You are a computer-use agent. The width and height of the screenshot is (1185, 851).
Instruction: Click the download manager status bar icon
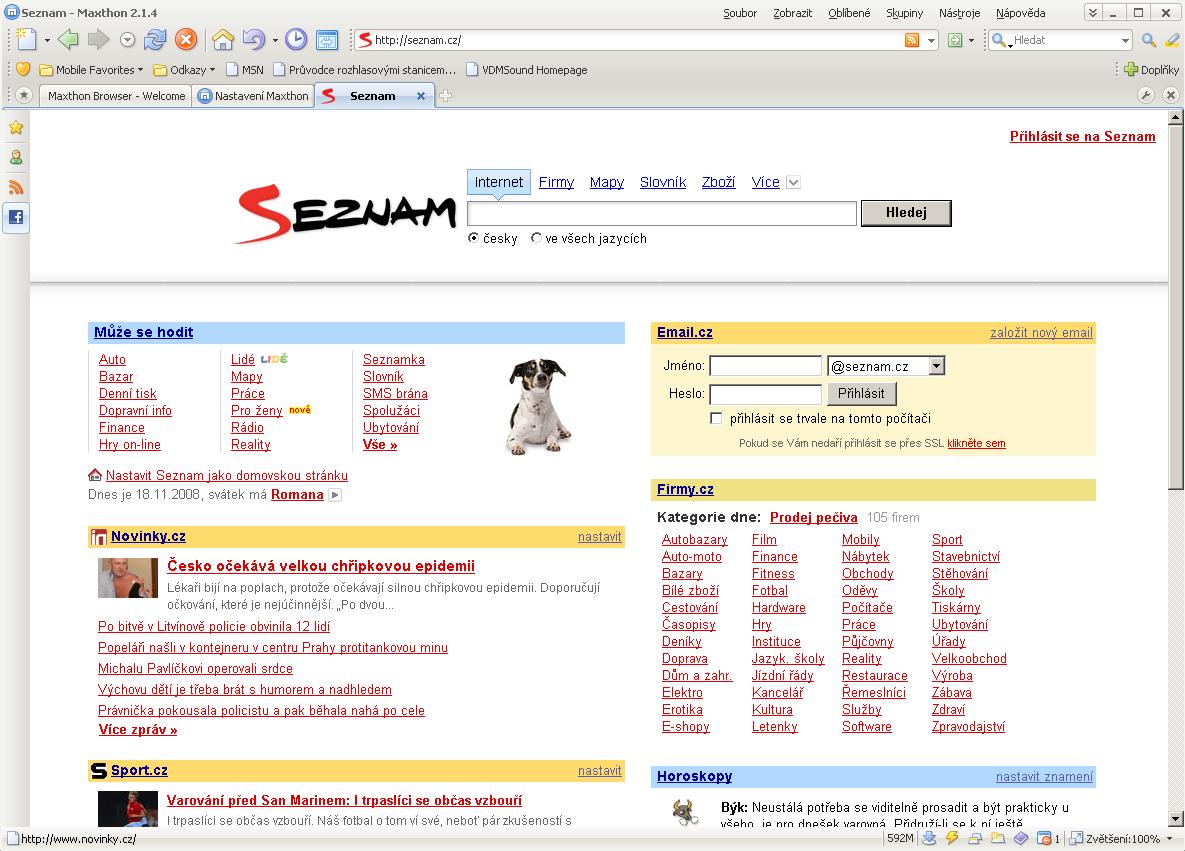[x=930, y=838]
